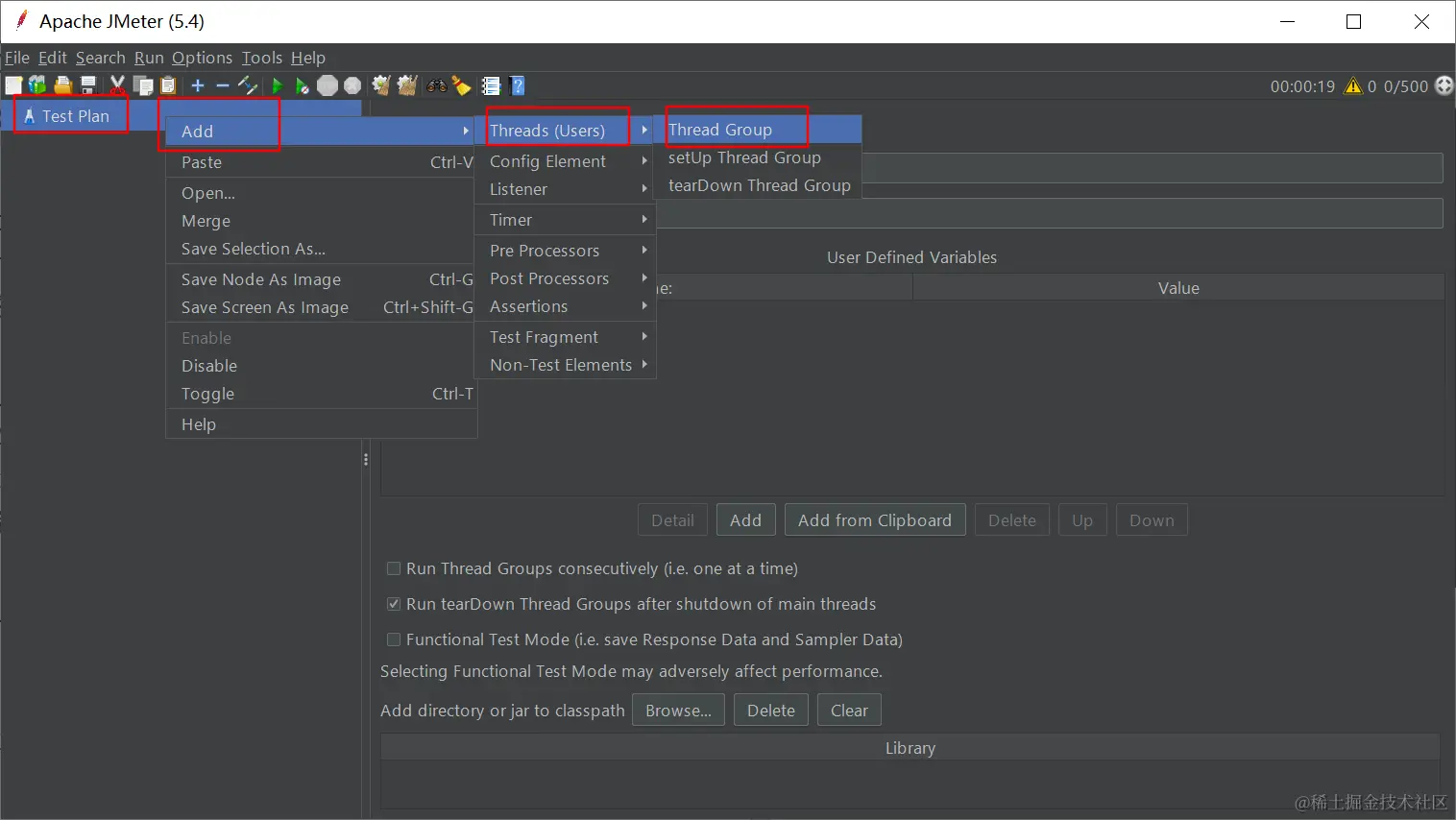Screen dimensions: 1456x820
Task: Expand Non-Test Elements submenu
Action: [x=565, y=365]
